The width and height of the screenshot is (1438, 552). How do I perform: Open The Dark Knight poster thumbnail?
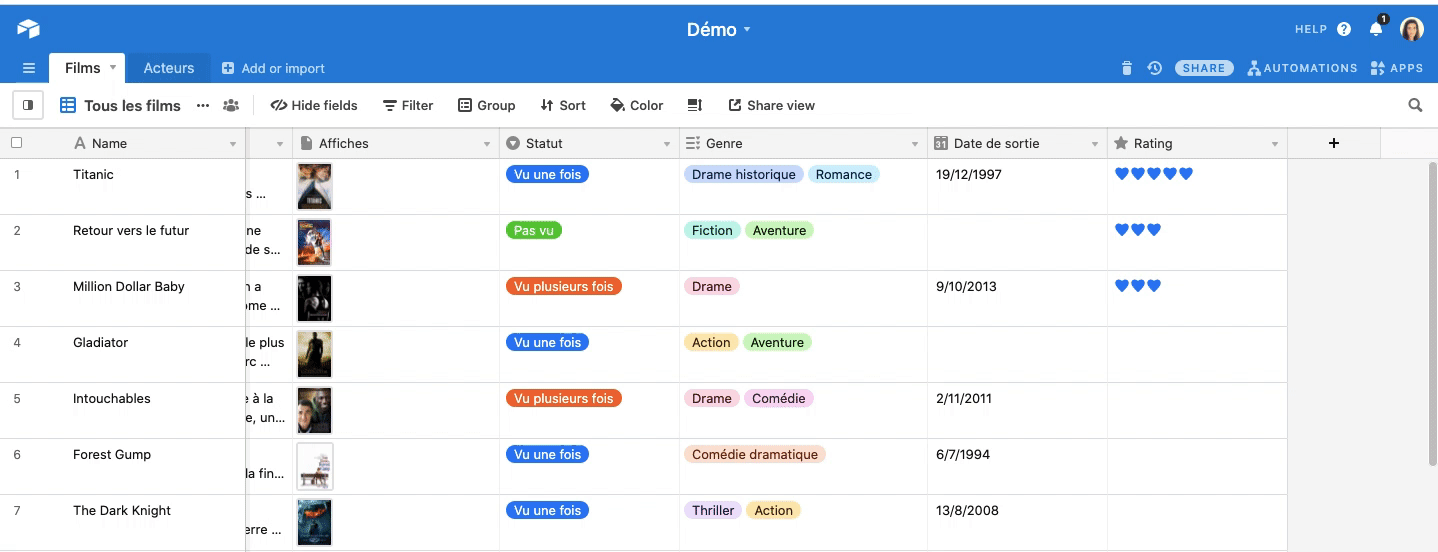(314, 522)
